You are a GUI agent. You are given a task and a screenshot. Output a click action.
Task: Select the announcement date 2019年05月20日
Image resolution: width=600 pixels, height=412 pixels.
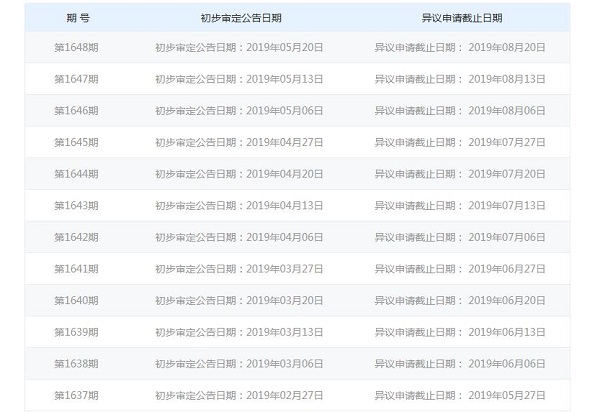[284, 47]
